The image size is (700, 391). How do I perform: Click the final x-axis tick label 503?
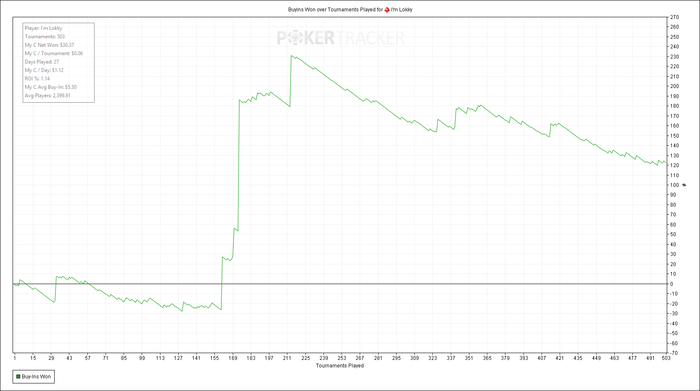pyautogui.click(x=666, y=358)
